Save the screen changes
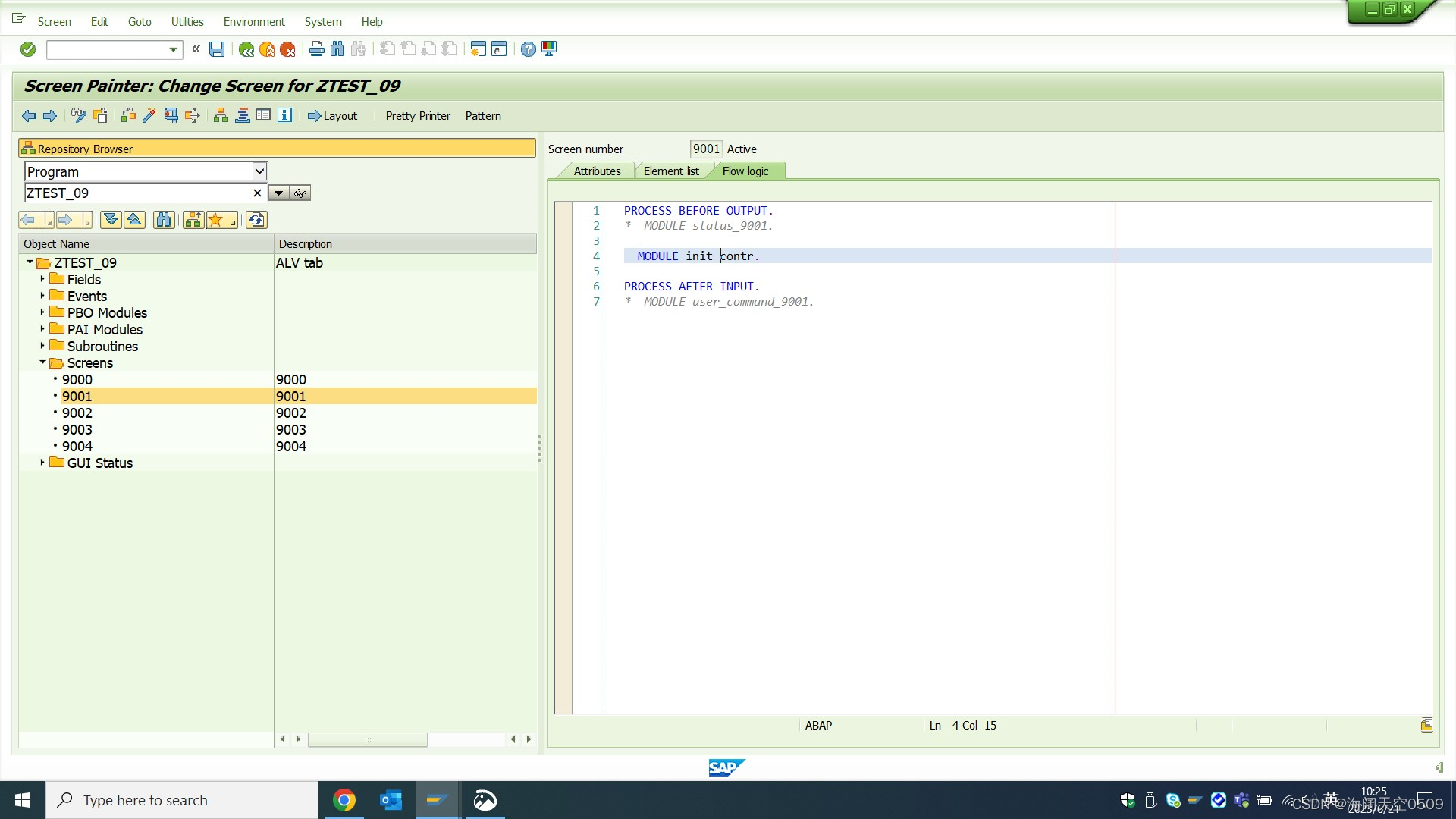 point(216,49)
